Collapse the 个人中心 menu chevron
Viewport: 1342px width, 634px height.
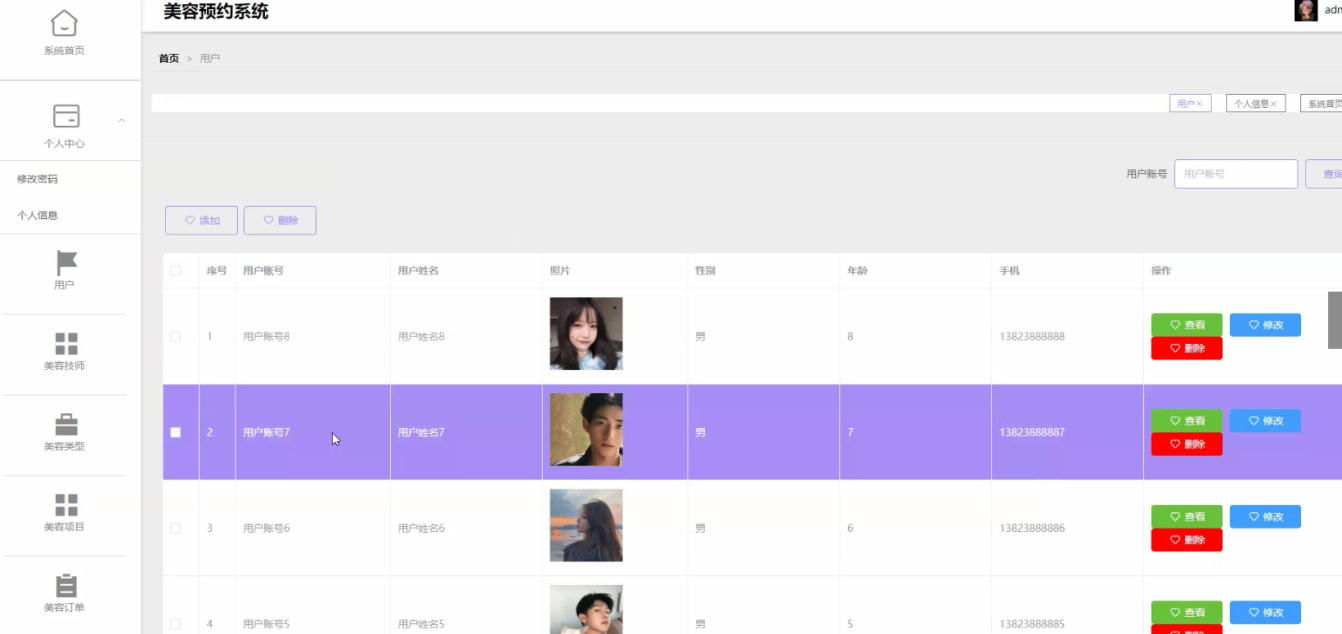(122, 121)
